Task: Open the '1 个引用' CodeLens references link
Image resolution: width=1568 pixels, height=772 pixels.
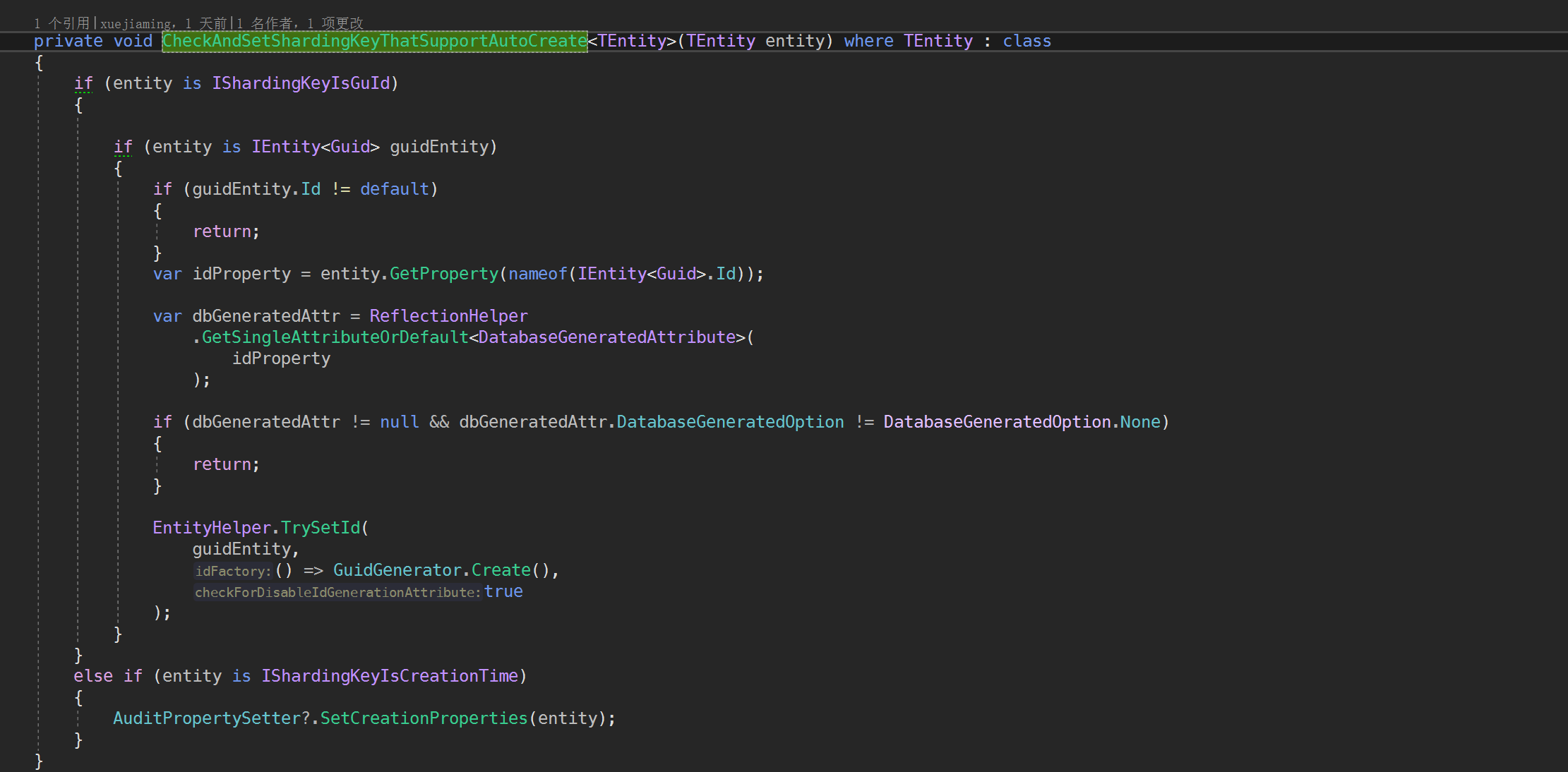Action: [61, 24]
